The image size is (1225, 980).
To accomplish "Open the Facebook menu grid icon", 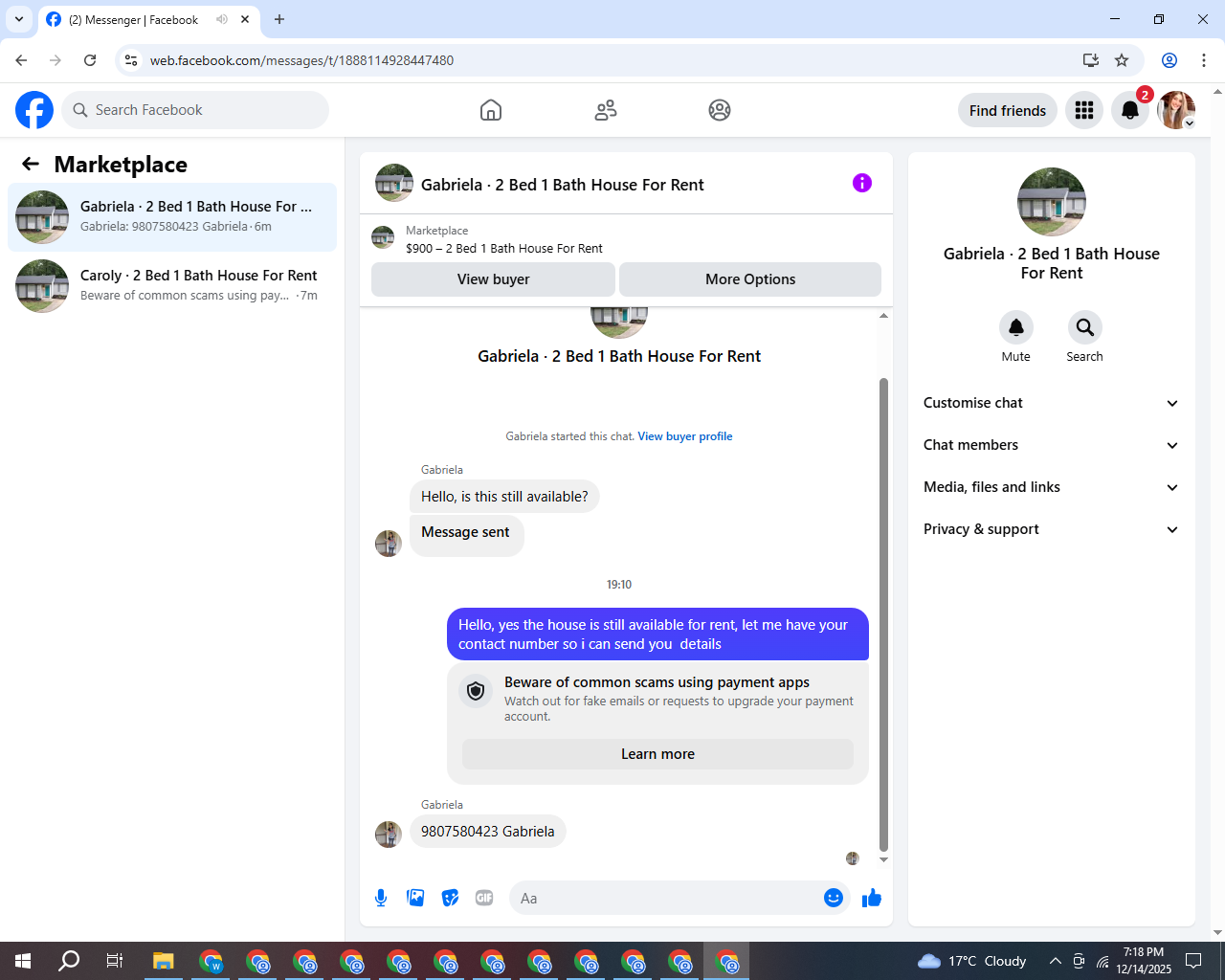I will coord(1084,110).
